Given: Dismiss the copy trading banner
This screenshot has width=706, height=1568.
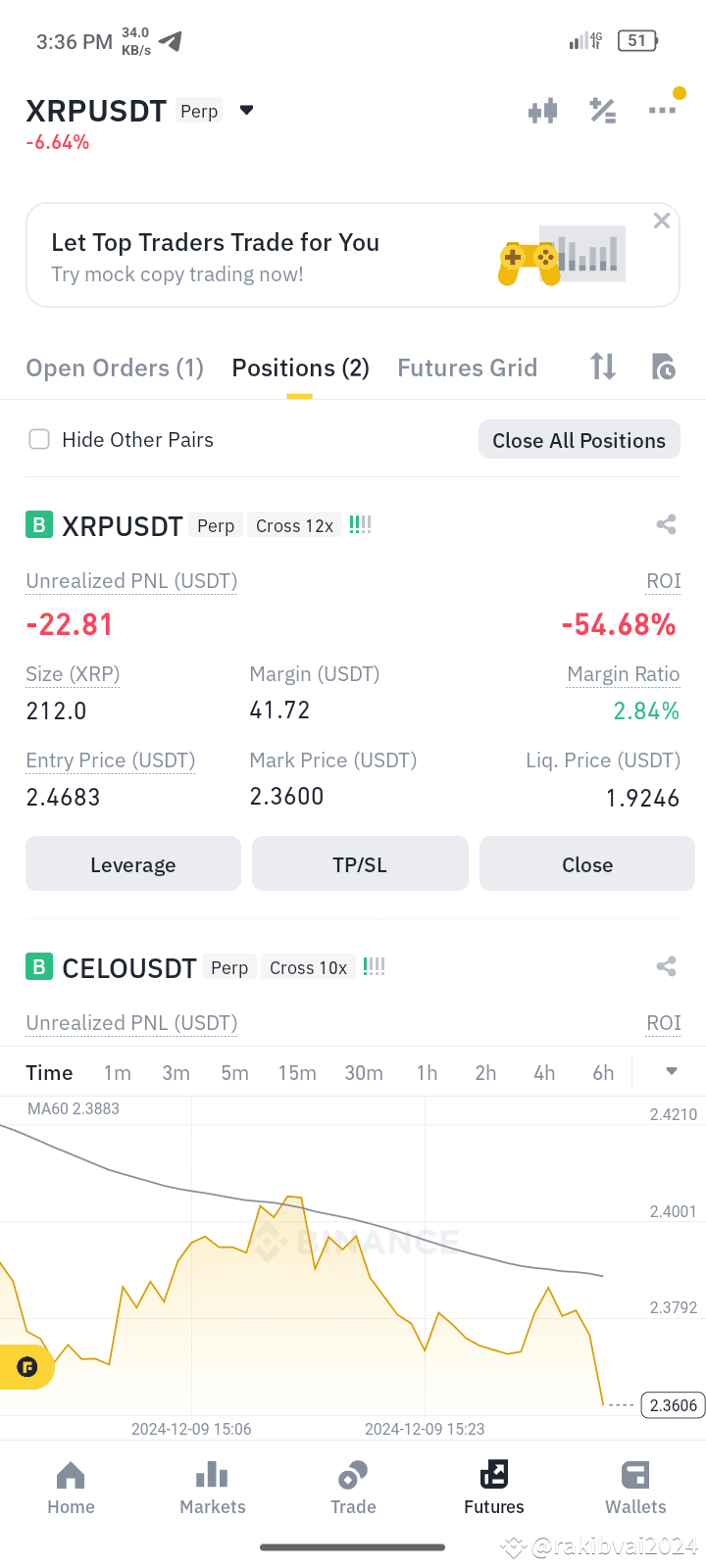Looking at the screenshot, I should point(662,220).
